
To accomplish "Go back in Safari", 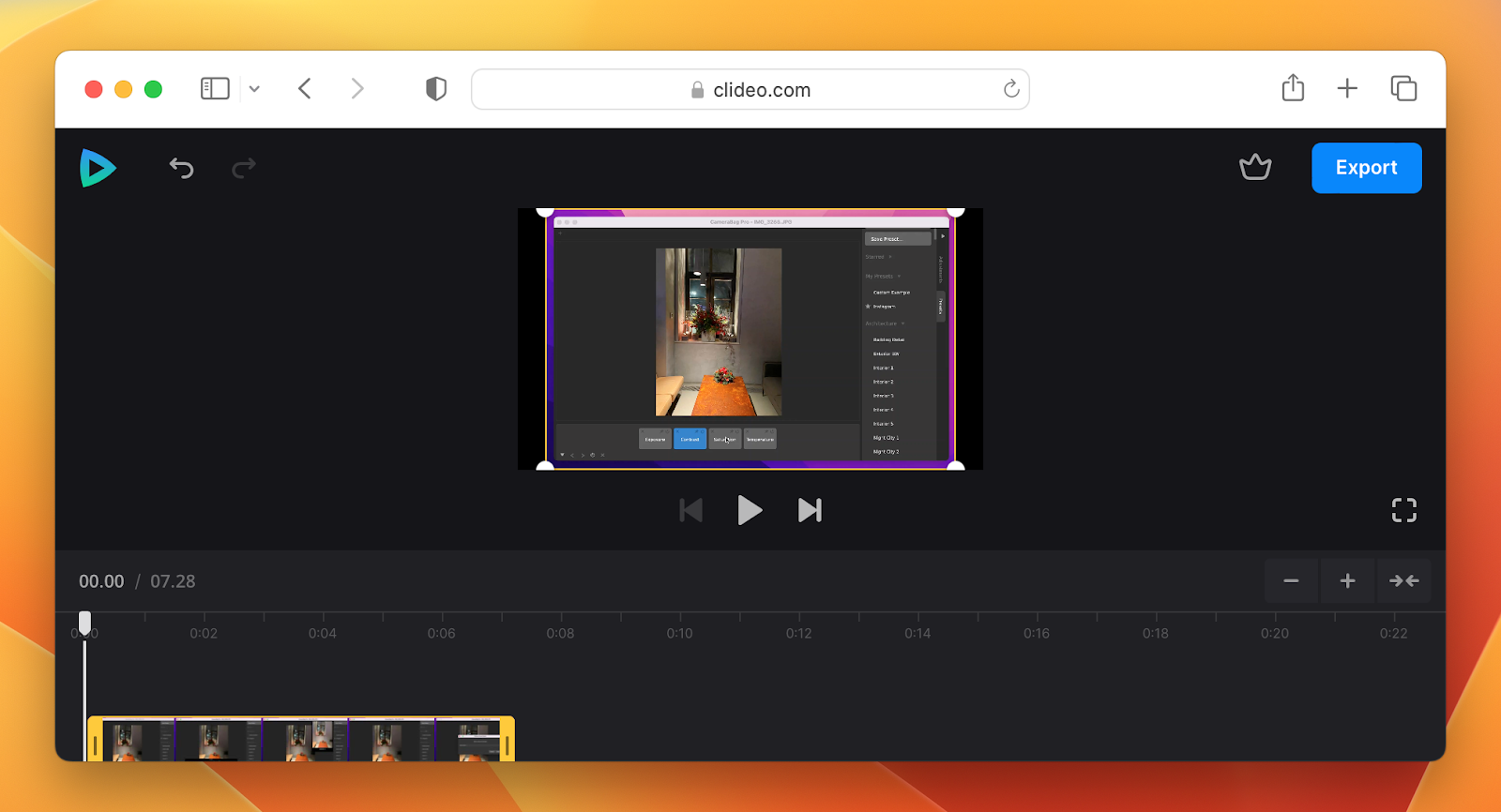I will tap(305, 89).
